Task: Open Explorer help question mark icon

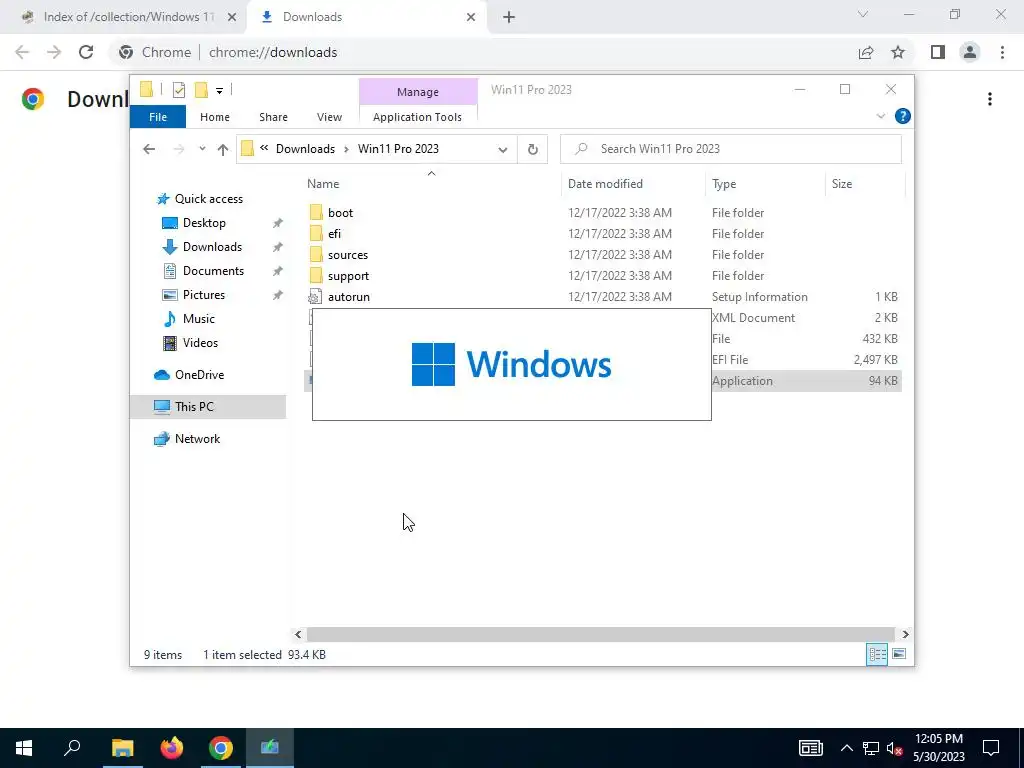Action: [x=903, y=116]
